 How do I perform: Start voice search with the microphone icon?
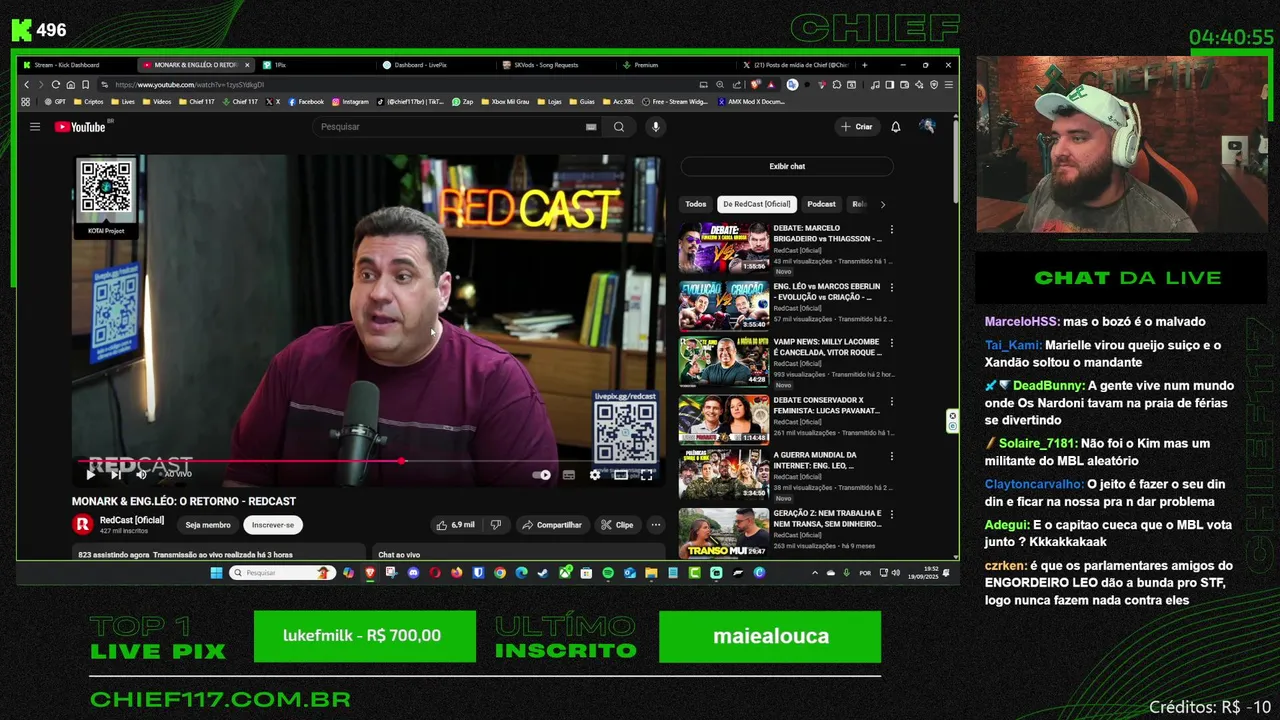[x=656, y=127]
